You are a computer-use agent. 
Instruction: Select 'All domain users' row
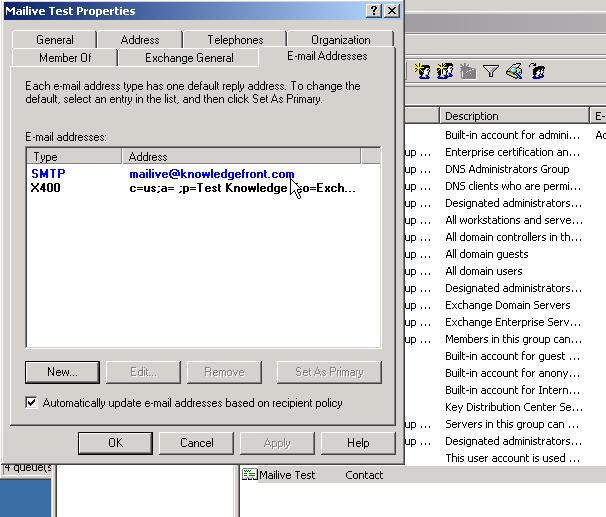[483, 271]
